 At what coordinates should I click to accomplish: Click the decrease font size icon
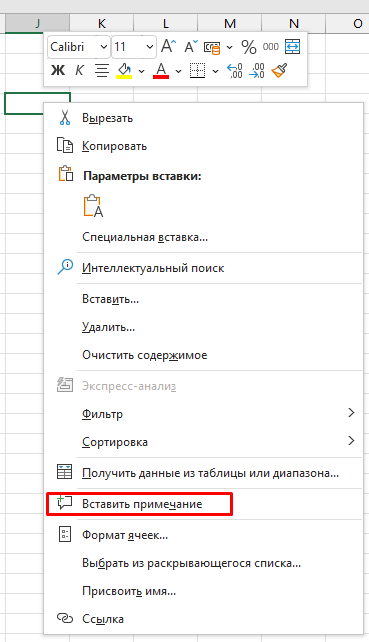[x=191, y=46]
